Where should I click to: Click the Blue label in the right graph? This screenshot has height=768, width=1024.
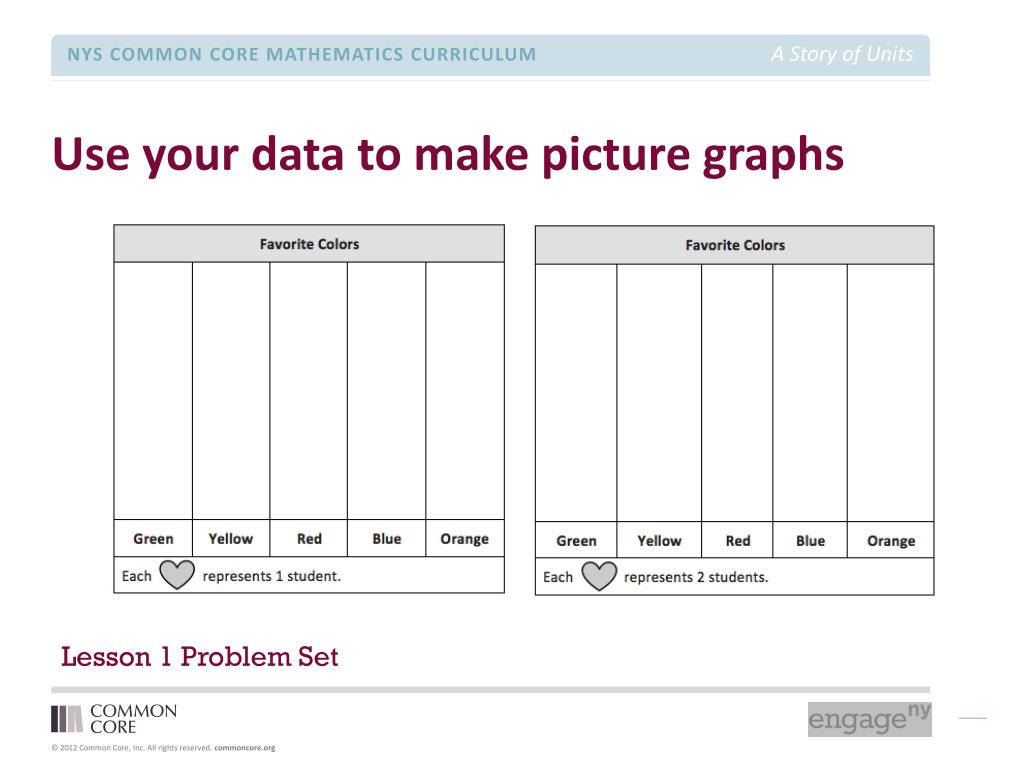pyautogui.click(x=810, y=541)
